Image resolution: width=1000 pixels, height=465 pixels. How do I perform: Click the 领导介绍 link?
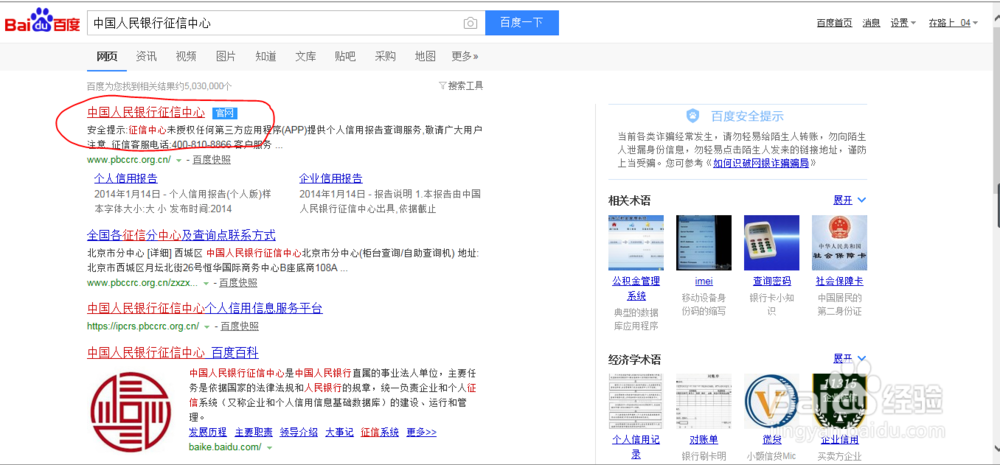pos(299,432)
